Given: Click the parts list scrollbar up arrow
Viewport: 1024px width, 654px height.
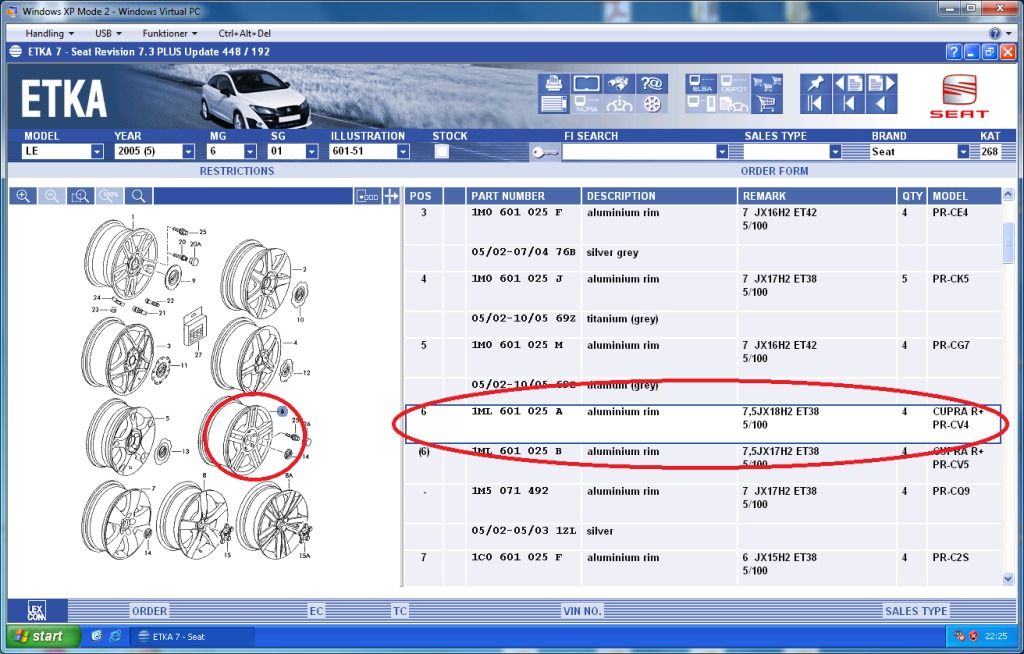Looking at the screenshot, I should (1008, 195).
